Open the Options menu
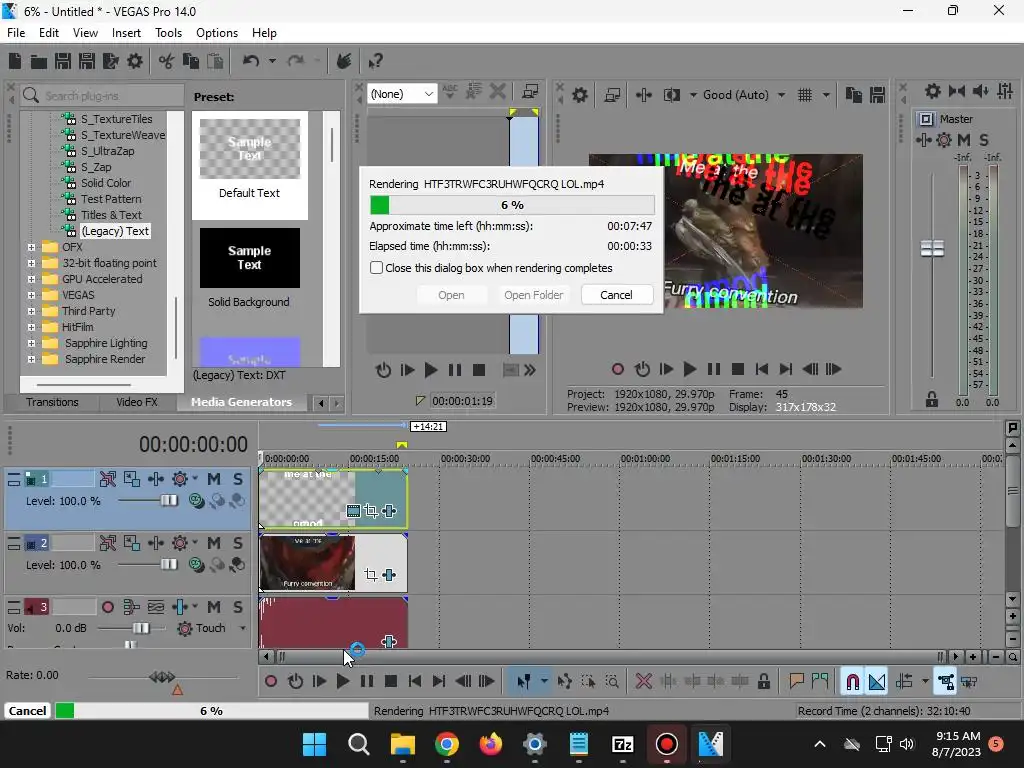 click(x=217, y=33)
